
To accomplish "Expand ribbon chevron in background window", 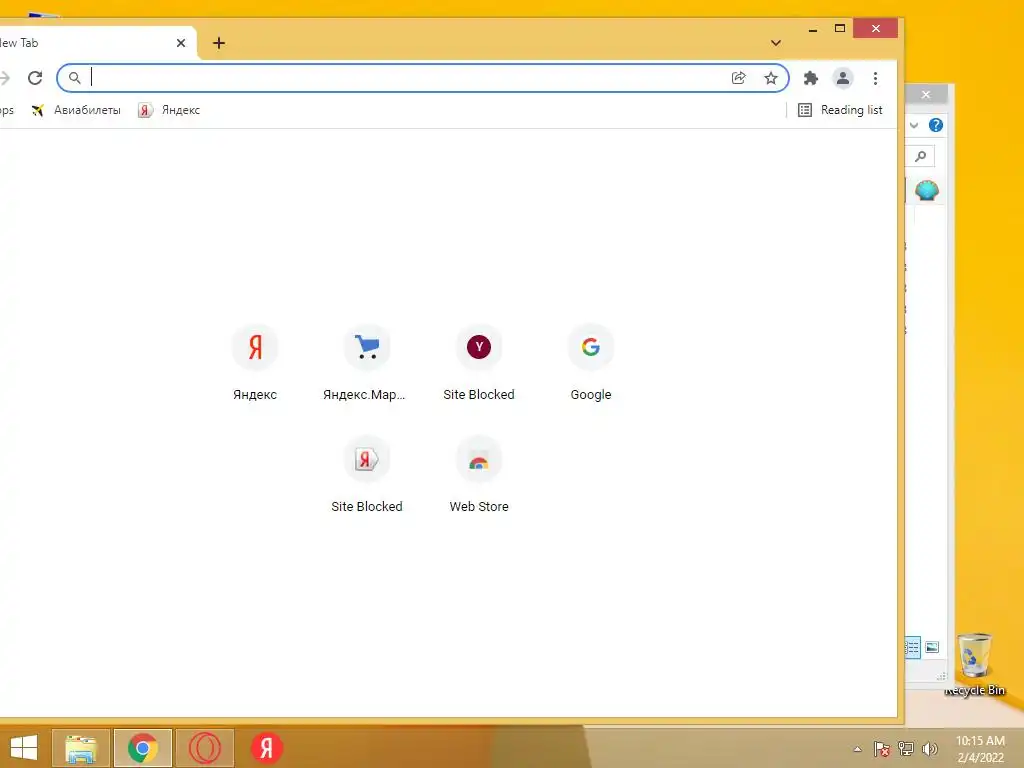I will point(914,125).
